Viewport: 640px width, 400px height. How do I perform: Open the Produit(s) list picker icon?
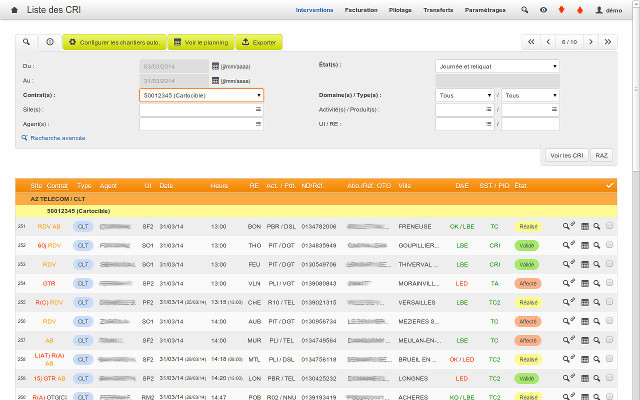[554, 109]
